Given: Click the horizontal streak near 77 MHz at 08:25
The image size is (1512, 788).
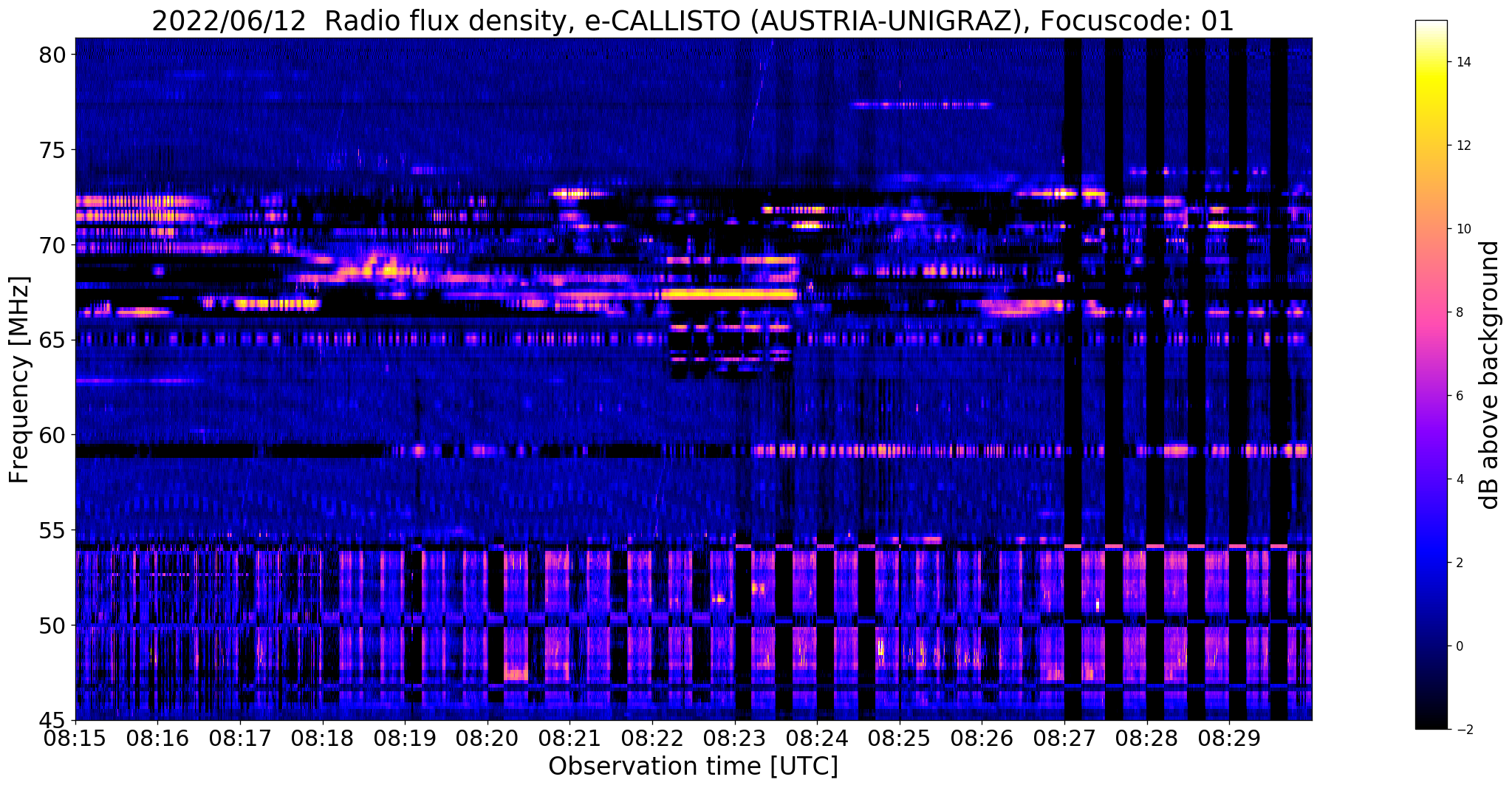Looking at the screenshot, I should pyautogui.click(x=920, y=105).
